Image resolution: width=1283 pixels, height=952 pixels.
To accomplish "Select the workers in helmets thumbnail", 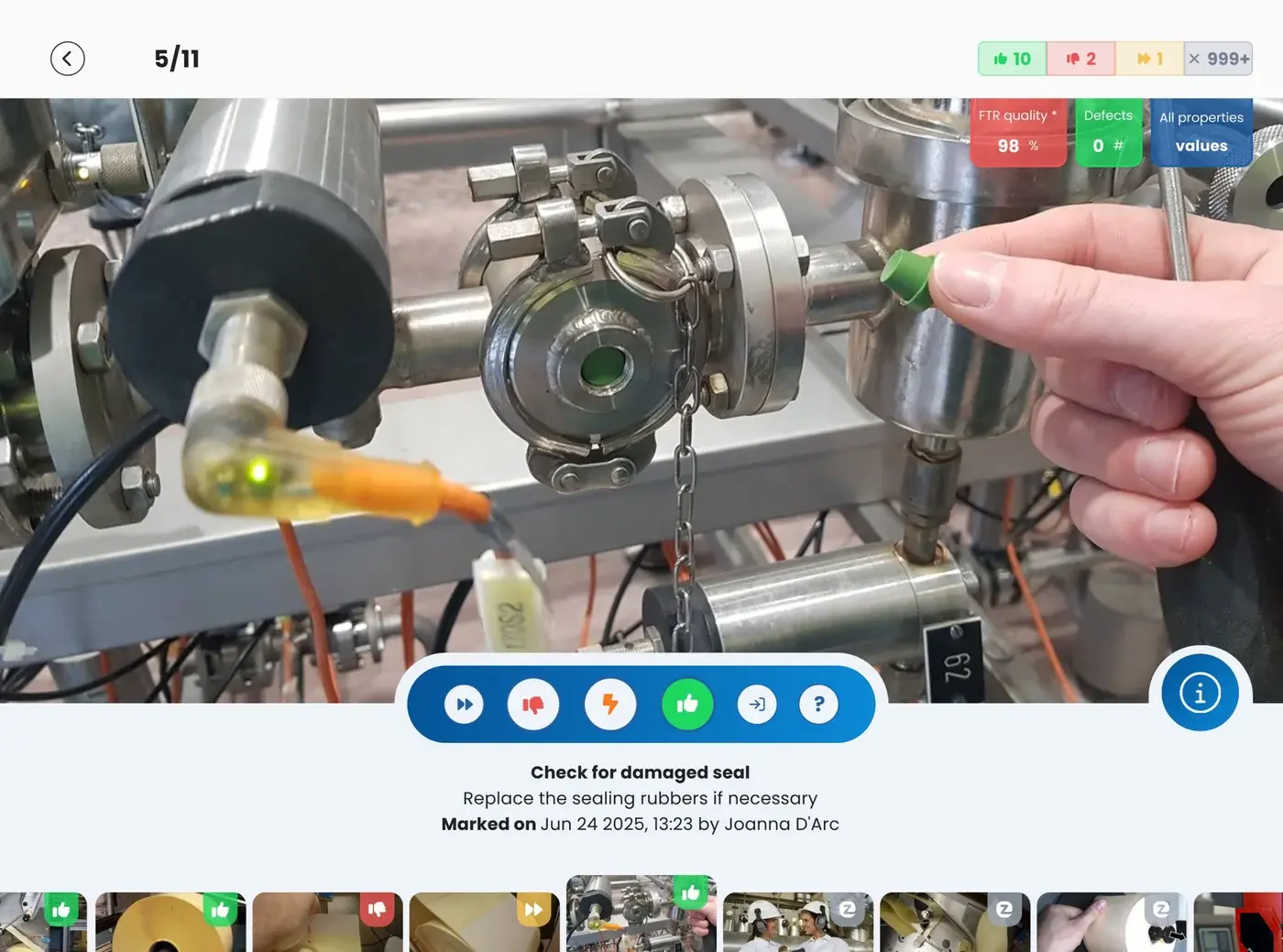I will 798,922.
